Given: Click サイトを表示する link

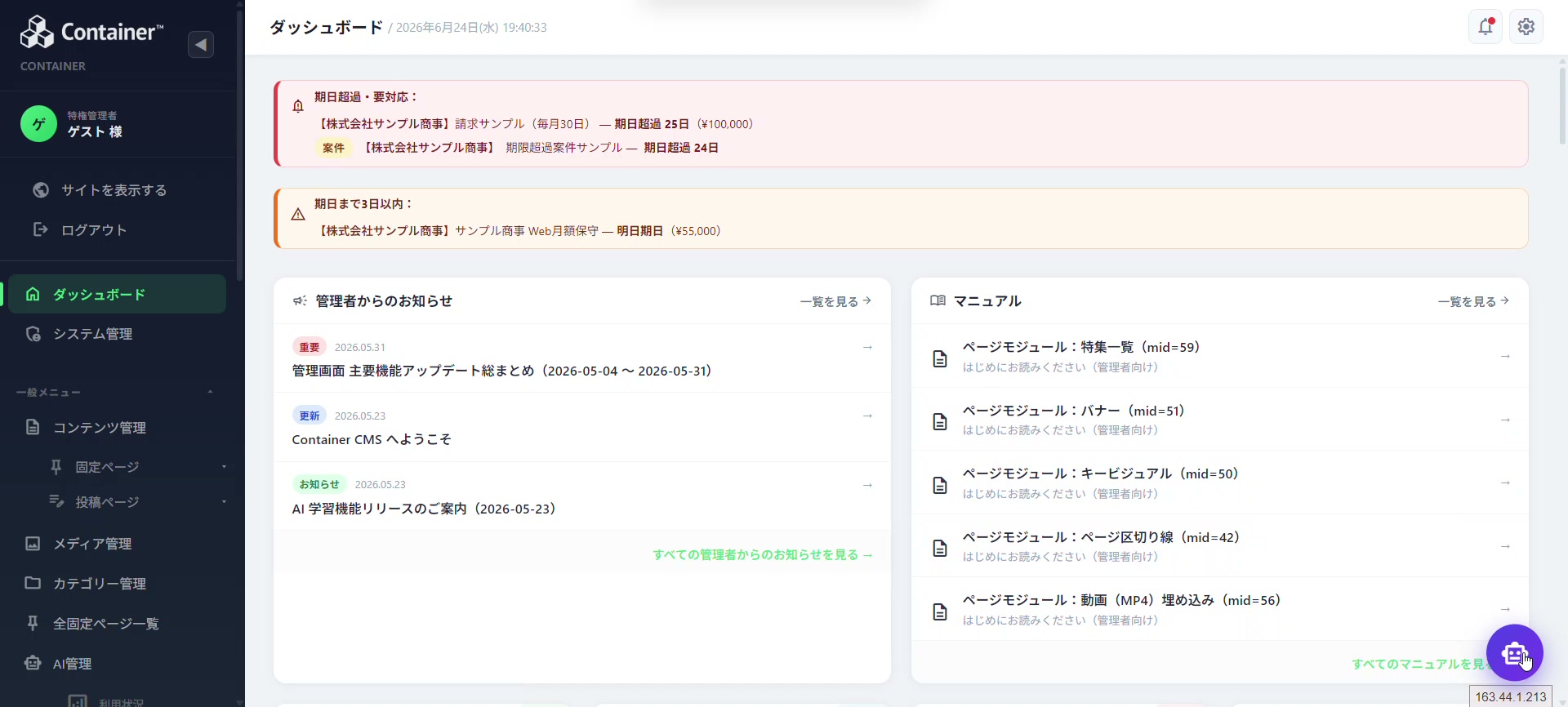Looking at the screenshot, I should click(x=114, y=190).
